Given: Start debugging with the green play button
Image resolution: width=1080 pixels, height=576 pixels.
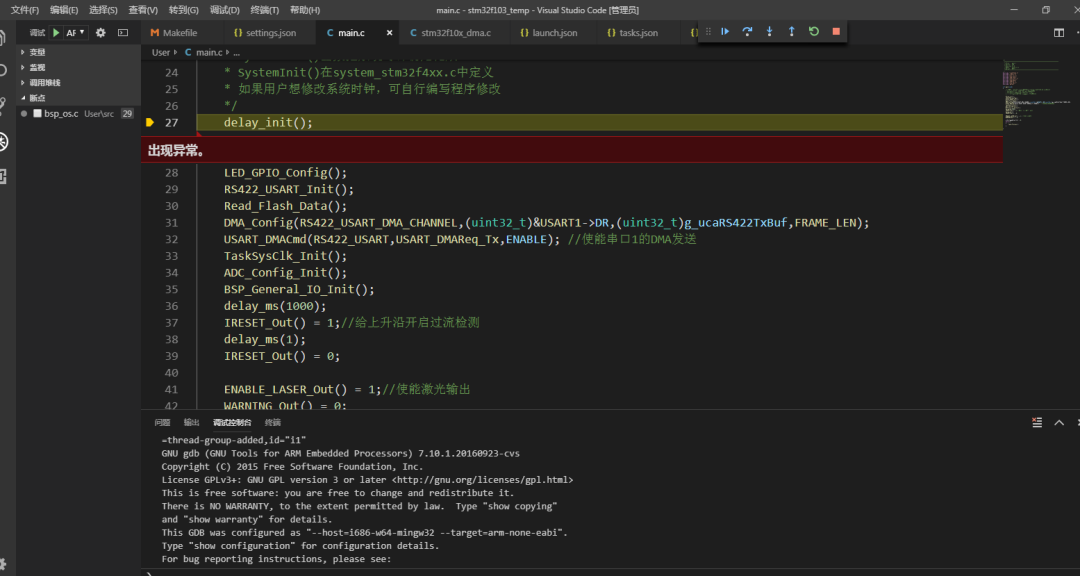Looking at the screenshot, I should coord(55,32).
